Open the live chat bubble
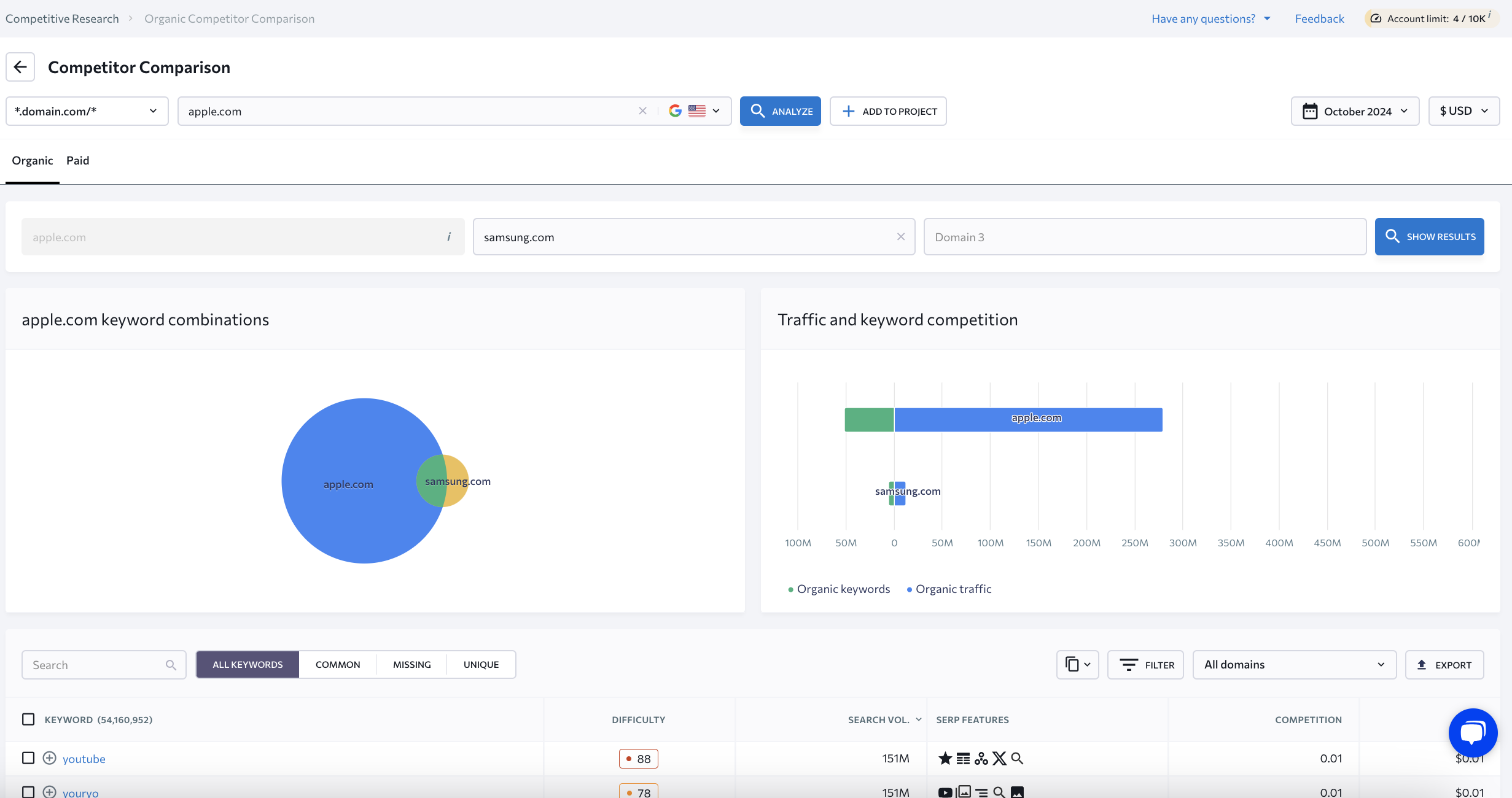 (1473, 732)
